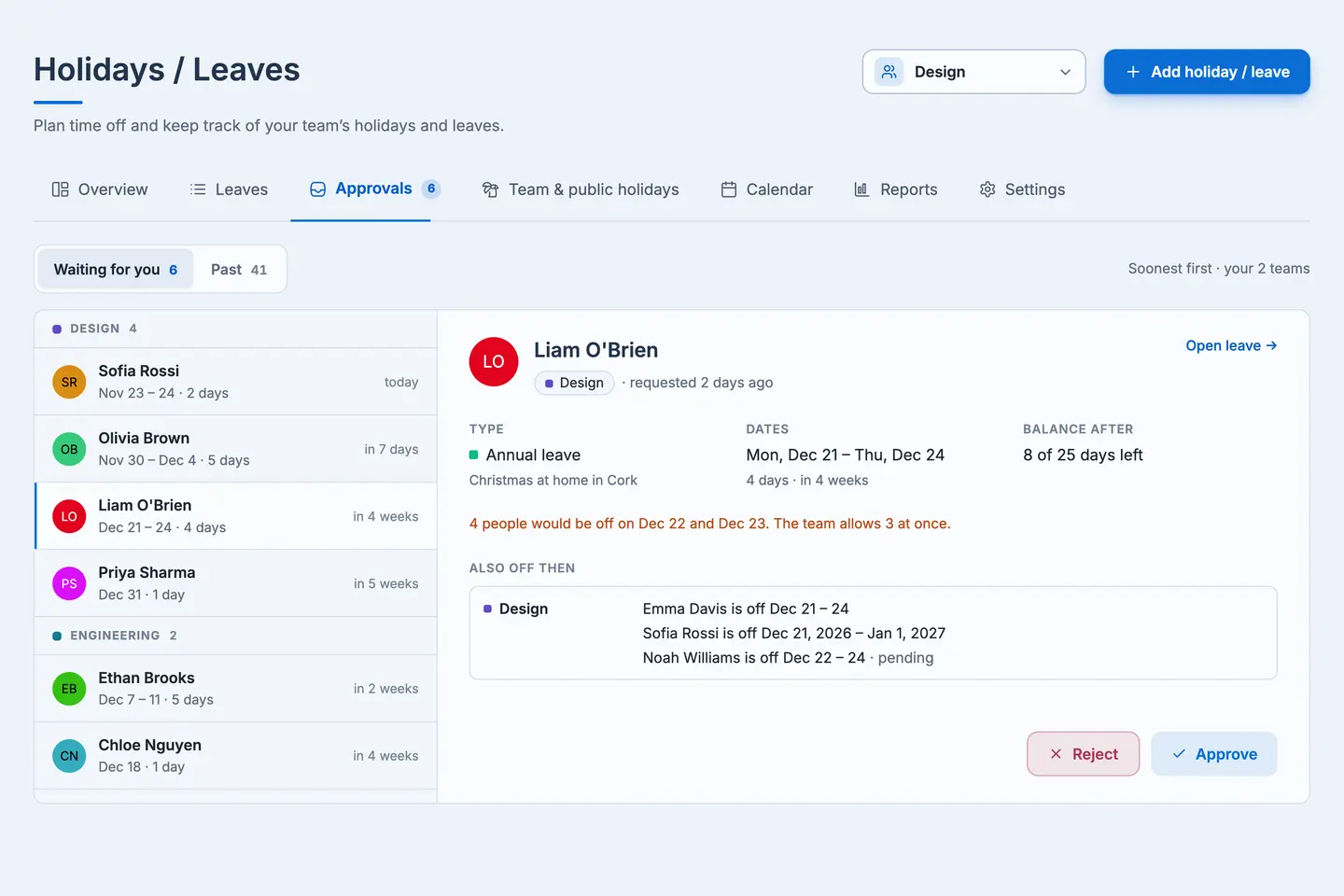Image resolution: width=1344 pixels, height=896 pixels.
Task: Click 'Soonest first · your 2 teams' text
Action: 1219,269
